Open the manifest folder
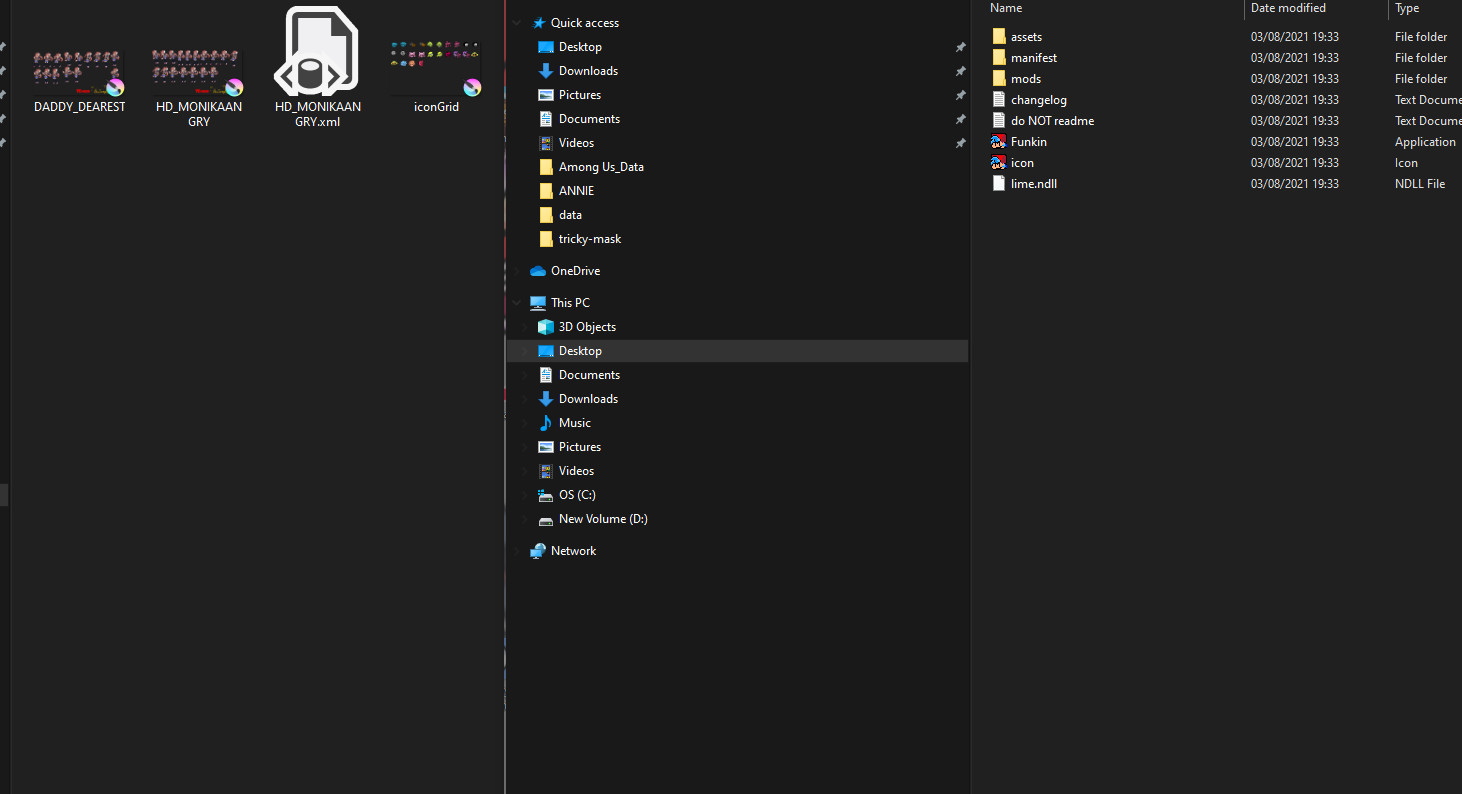The height and width of the screenshot is (794, 1462). coord(1035,57)
